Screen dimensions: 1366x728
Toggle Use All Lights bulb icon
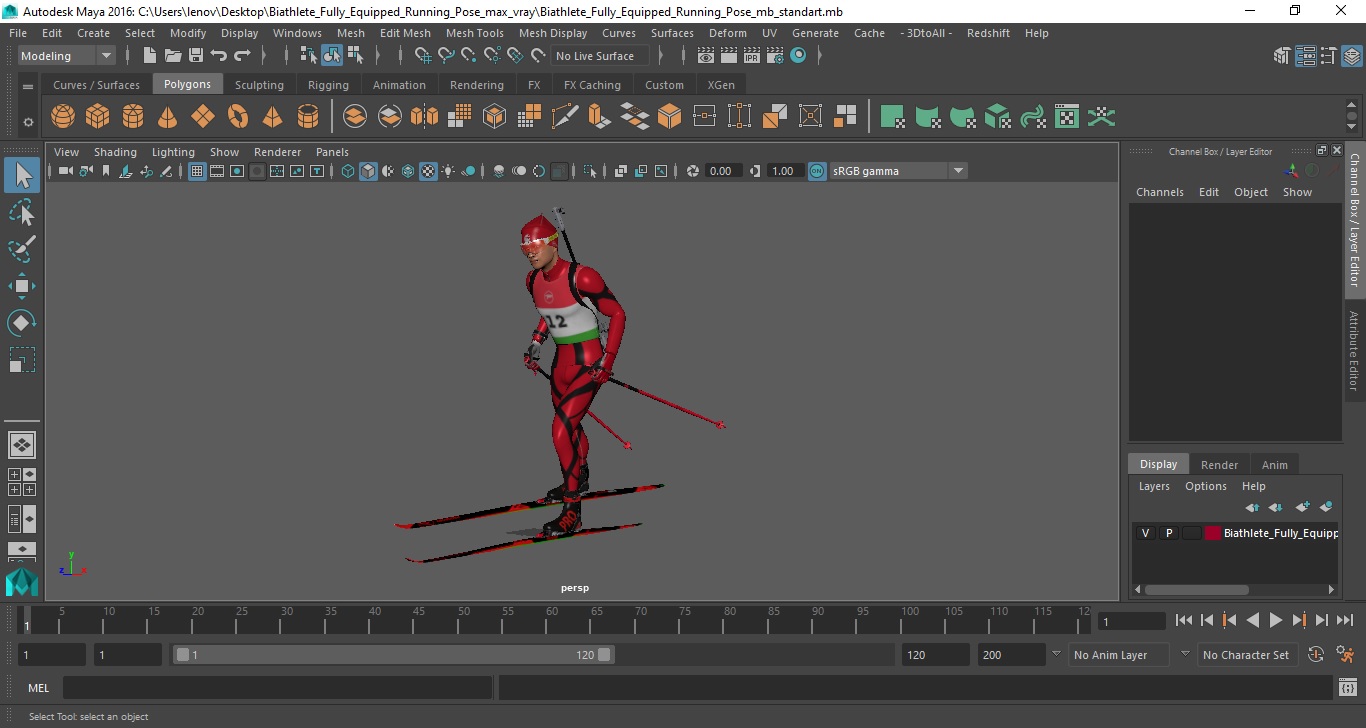448,171
